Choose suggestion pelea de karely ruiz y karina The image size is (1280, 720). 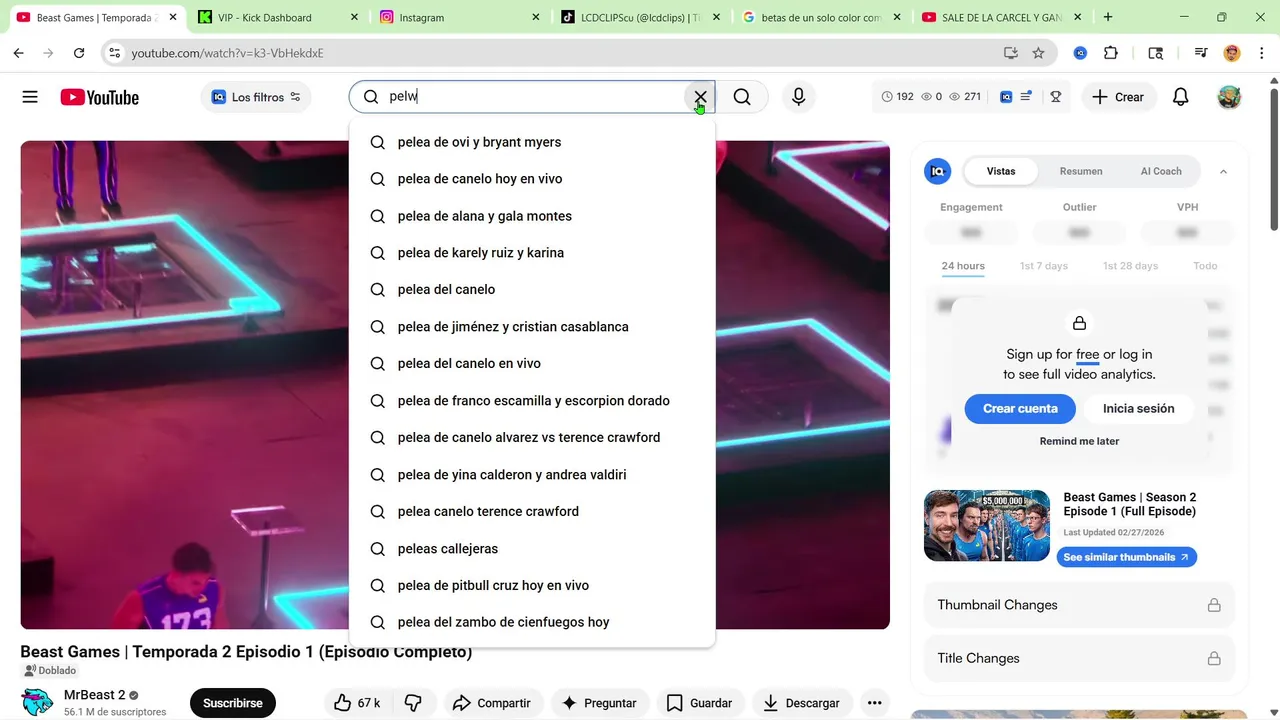pyautogui.click(x=532, y=253)
